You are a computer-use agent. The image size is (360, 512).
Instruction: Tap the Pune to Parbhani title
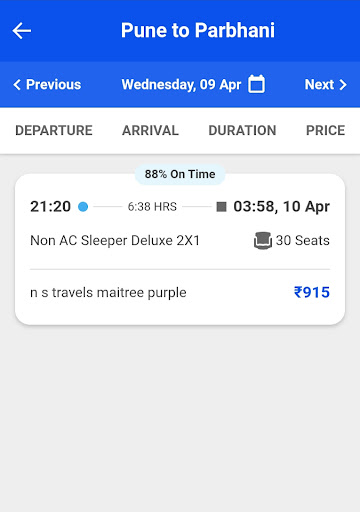[x=198, y=31]
